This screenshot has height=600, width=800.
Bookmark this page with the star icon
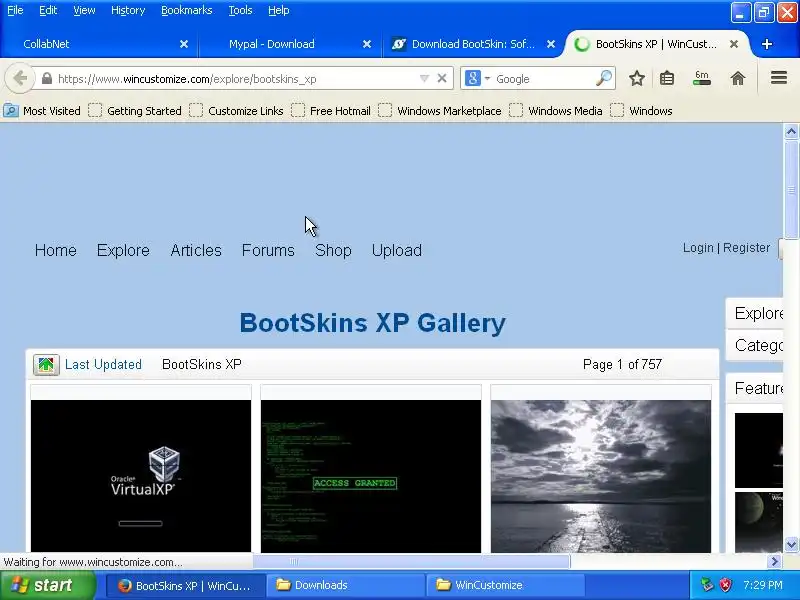click(636, 79)
